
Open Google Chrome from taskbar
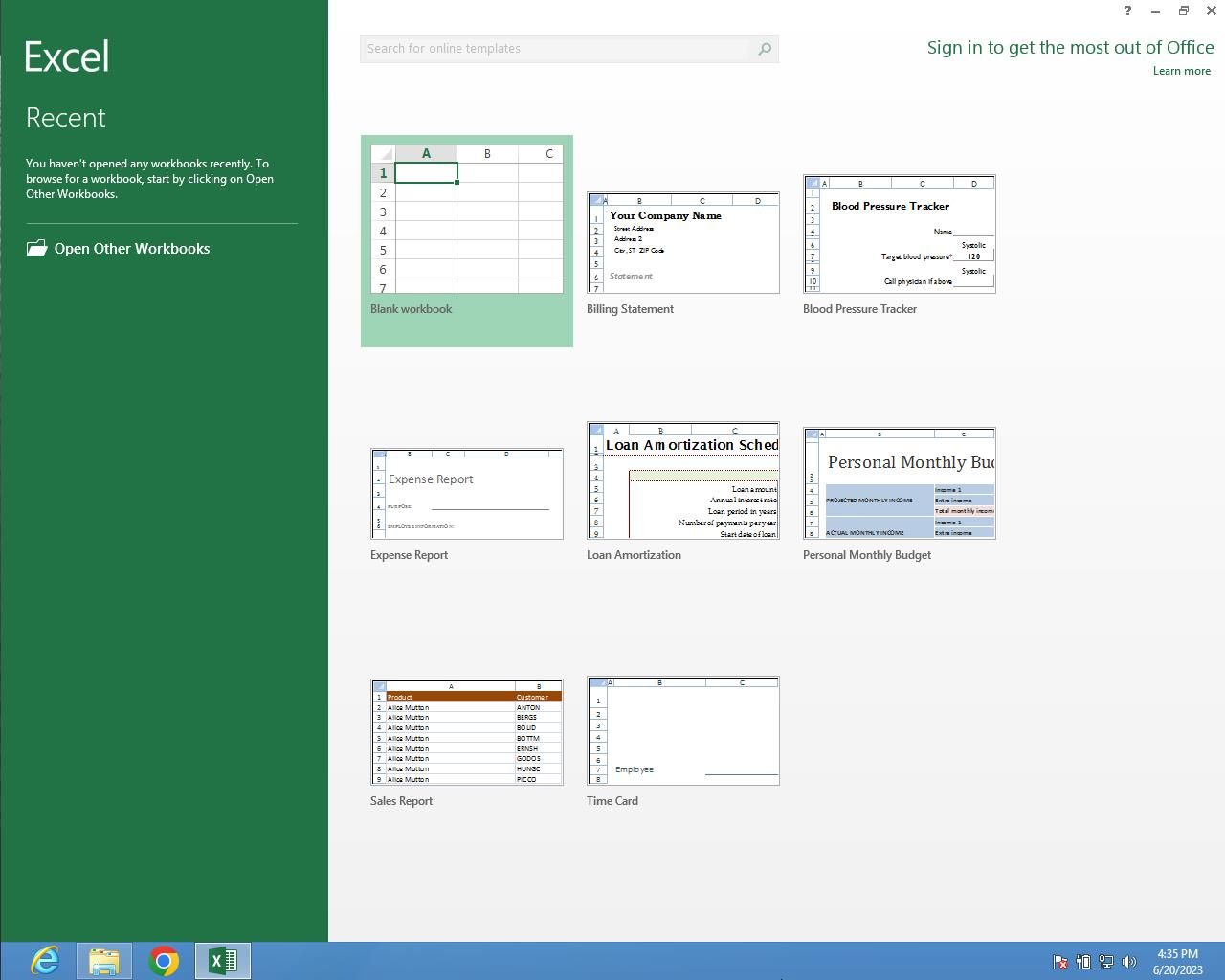[x=164, y=960]
